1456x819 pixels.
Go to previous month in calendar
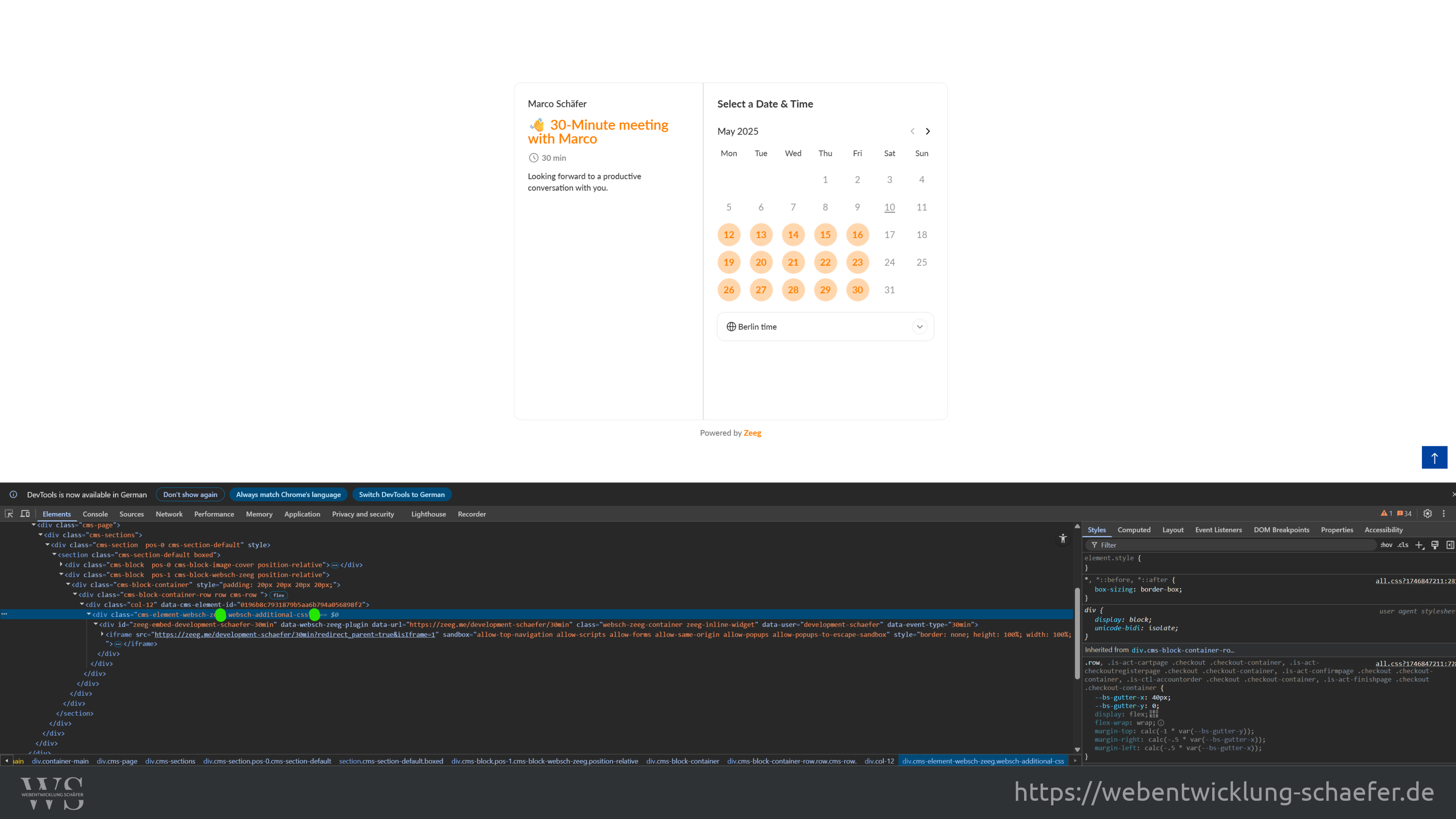(912, 131)
